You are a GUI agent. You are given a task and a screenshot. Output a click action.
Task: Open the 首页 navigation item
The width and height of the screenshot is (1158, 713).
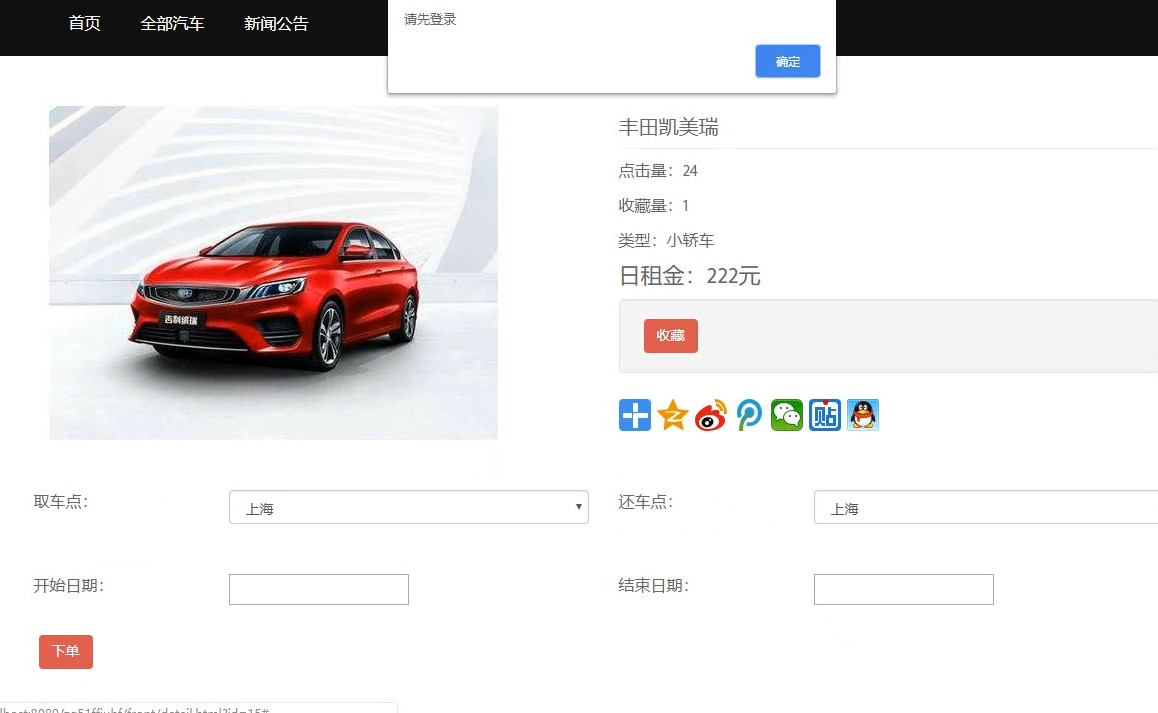(x=84, y=24)
